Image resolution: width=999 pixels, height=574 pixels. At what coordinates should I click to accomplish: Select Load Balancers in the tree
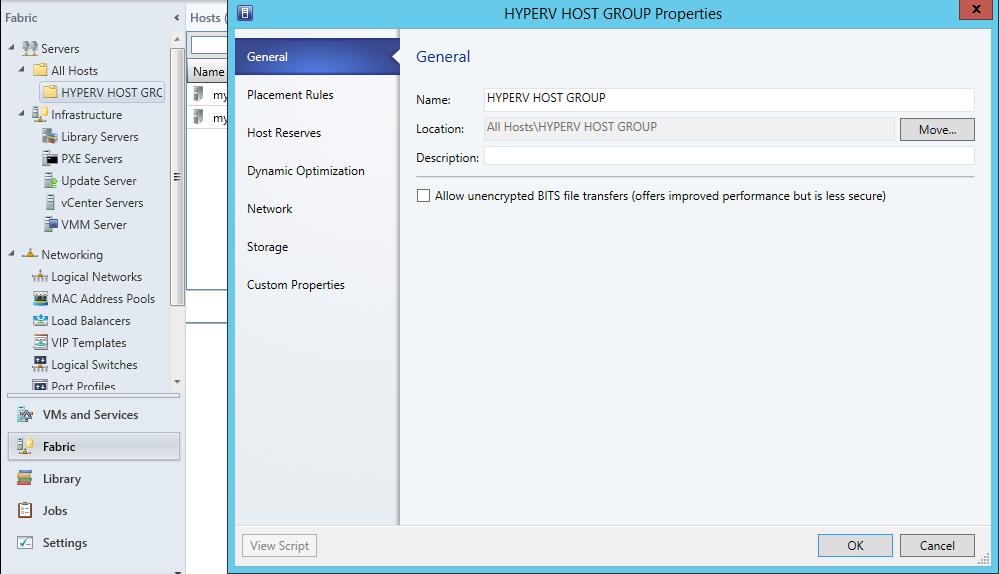pos(90,320)
